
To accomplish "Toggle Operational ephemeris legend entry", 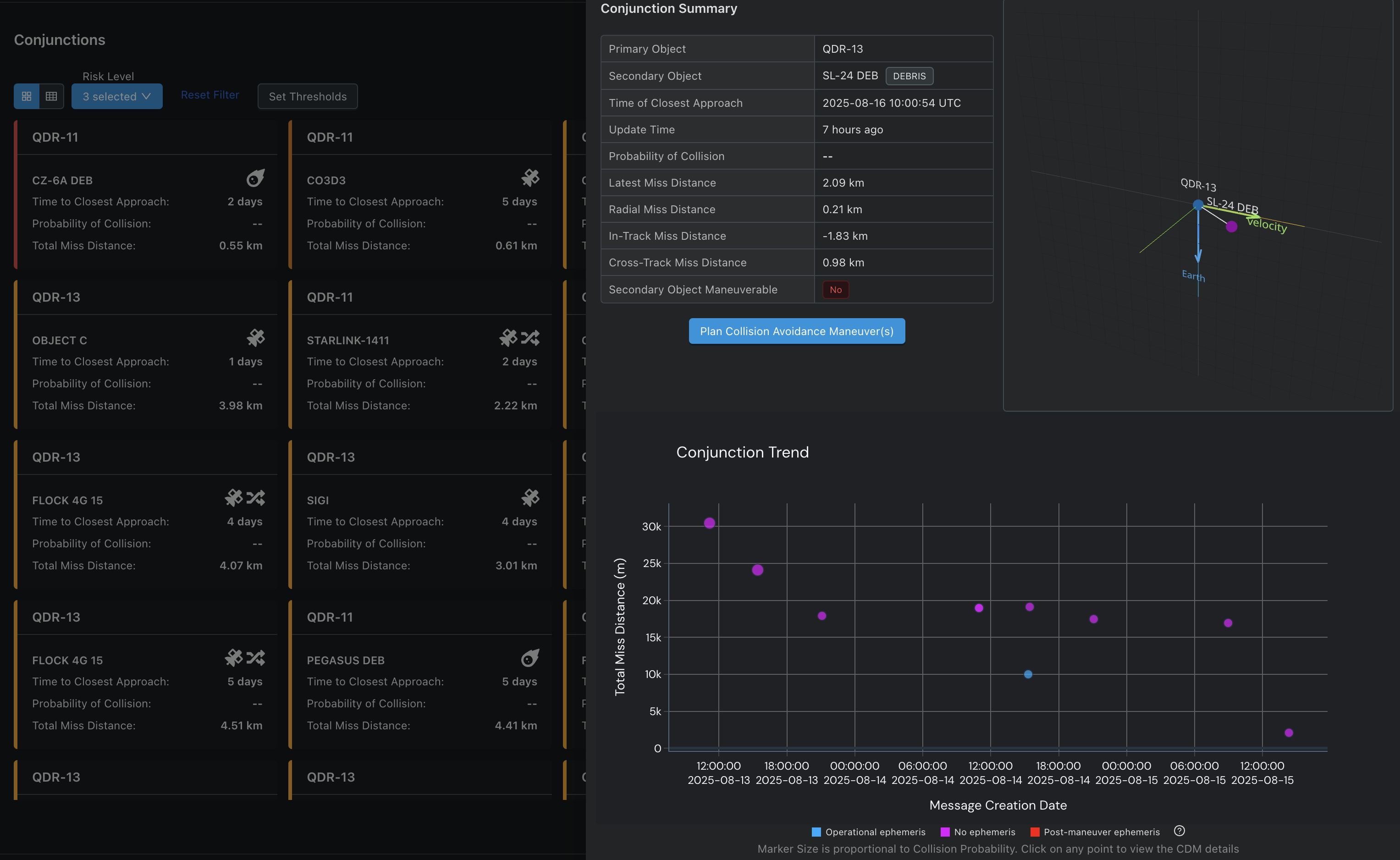I will pos(868,832).
